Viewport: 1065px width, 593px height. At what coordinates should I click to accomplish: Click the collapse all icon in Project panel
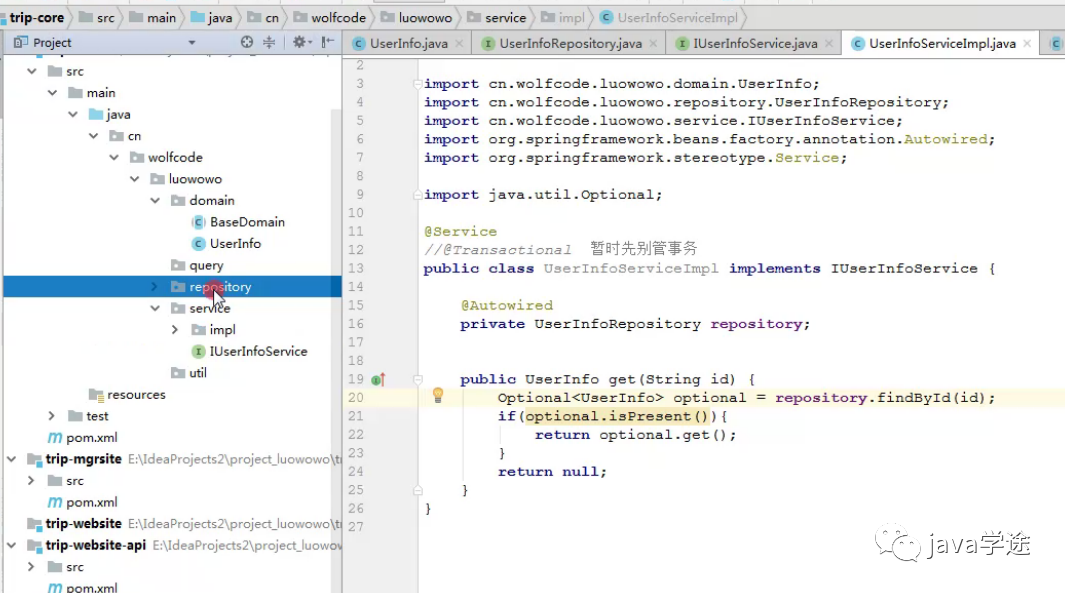pos(269,43)
